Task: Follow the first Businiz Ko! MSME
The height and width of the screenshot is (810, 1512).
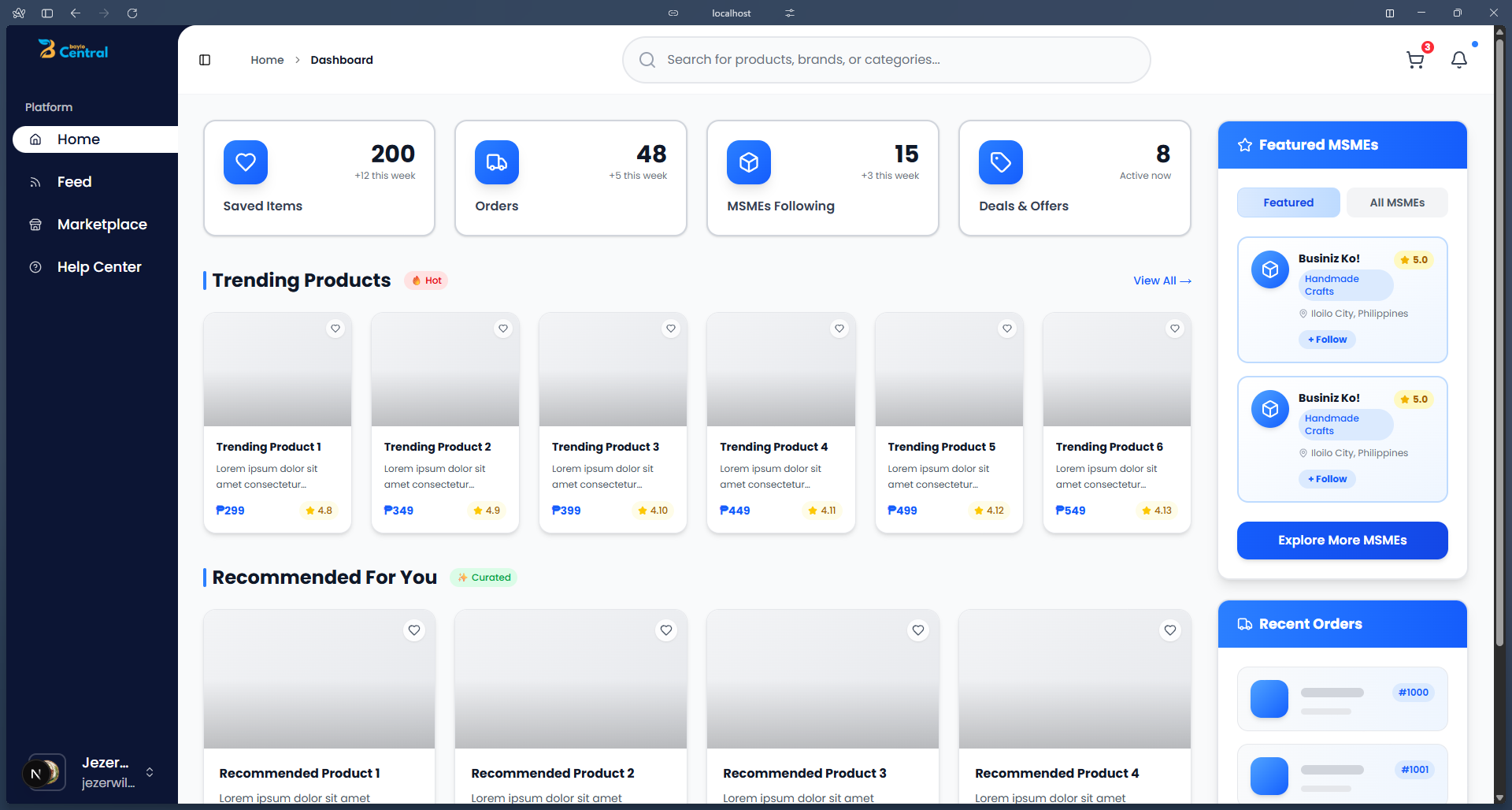Action: [1327, 340]
